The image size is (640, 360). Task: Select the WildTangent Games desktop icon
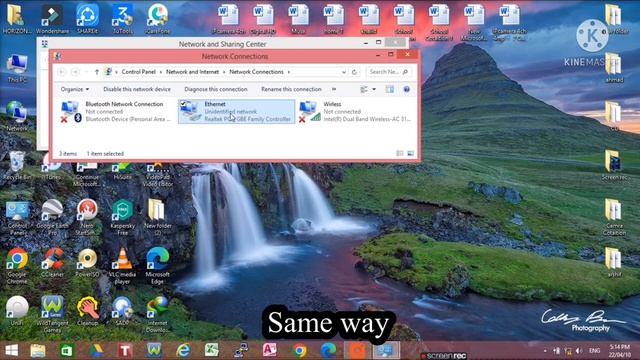tap(52, 313)
